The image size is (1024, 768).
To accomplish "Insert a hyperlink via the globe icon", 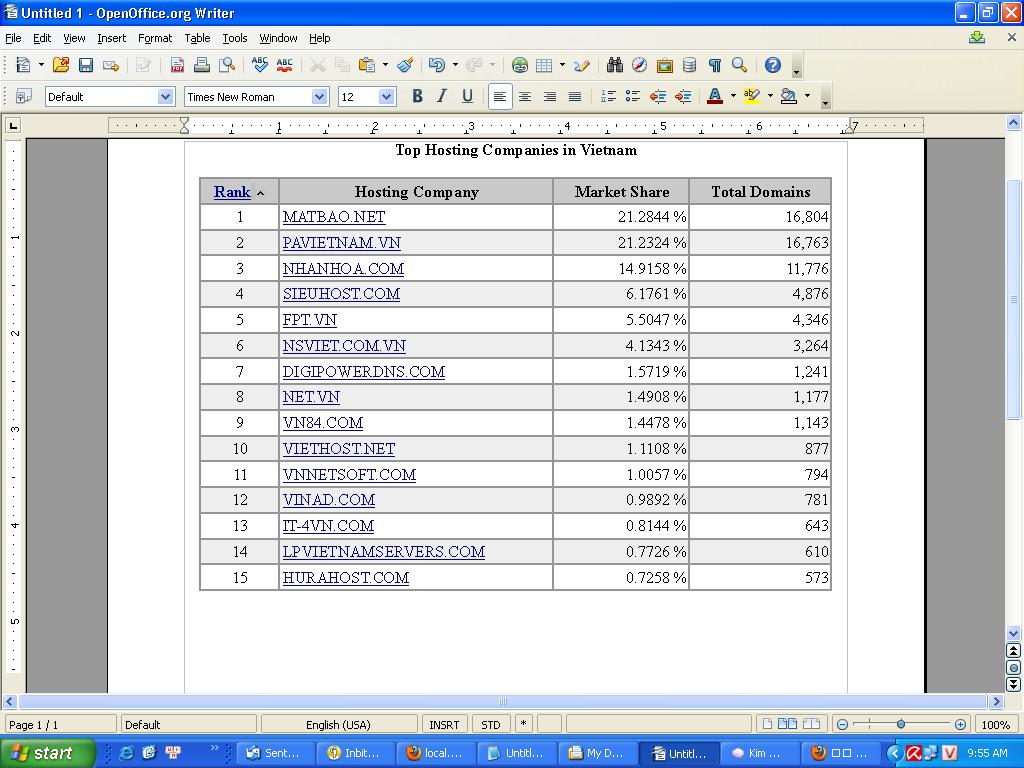I will click(x=520, y=65).
